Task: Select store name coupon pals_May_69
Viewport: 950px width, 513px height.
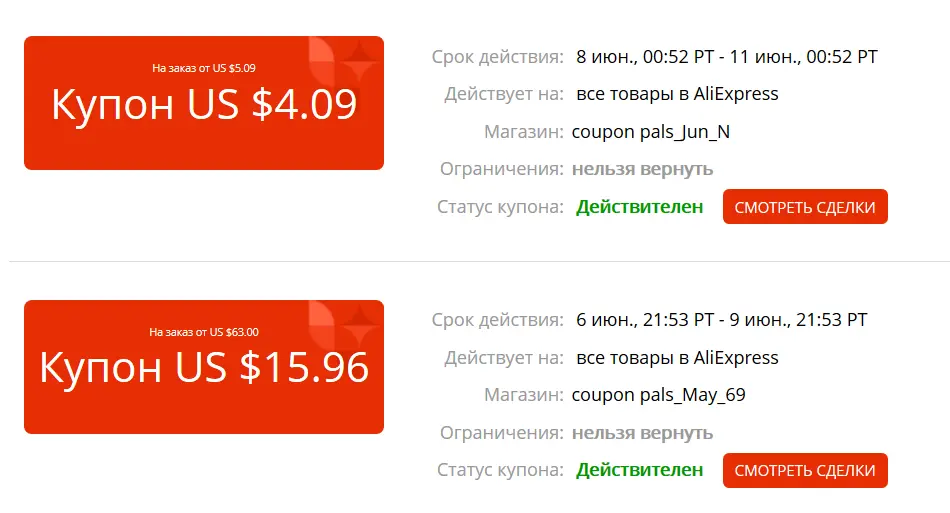Action: 659,395
